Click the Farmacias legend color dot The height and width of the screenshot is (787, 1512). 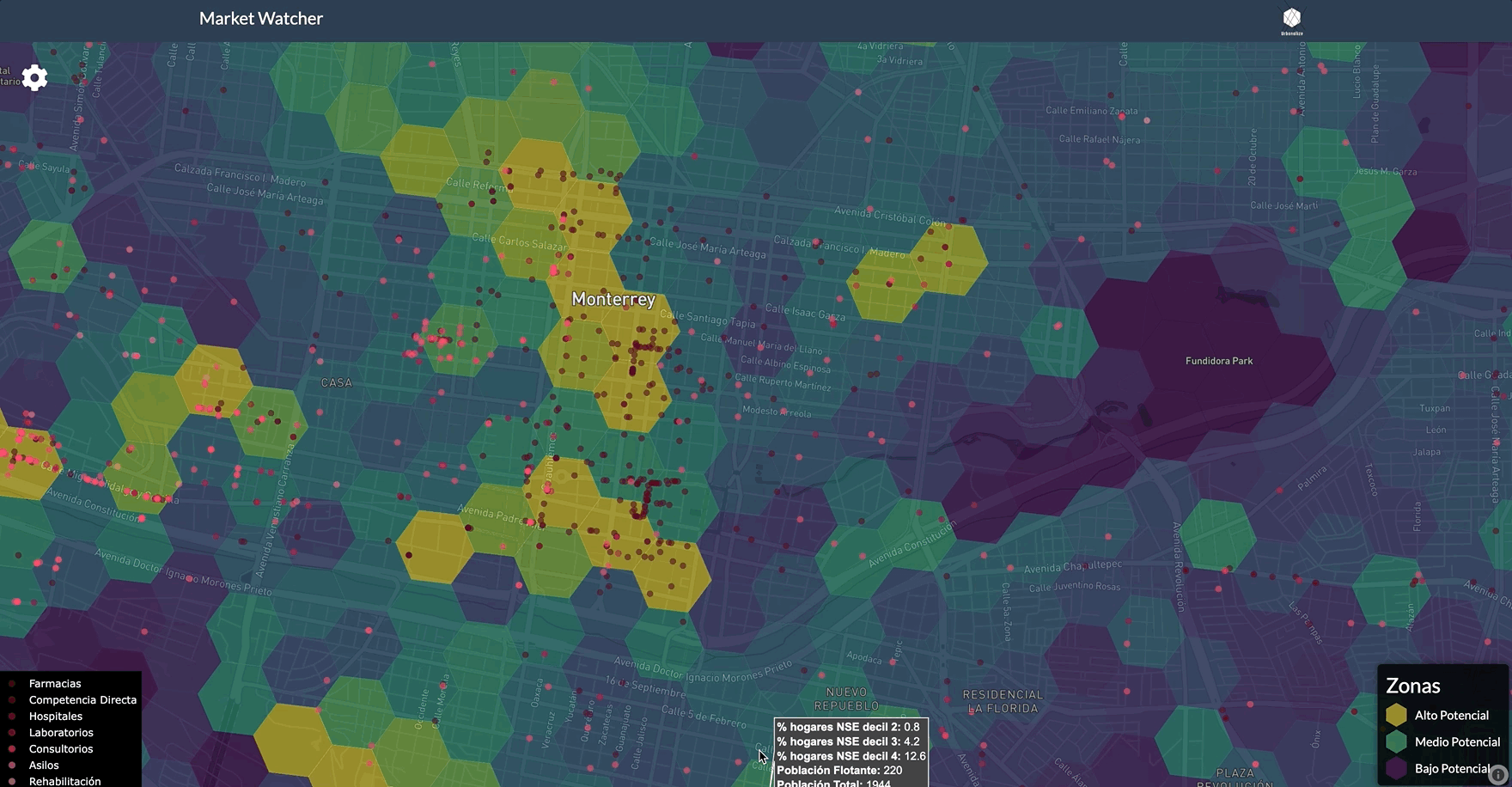(12, 684)
